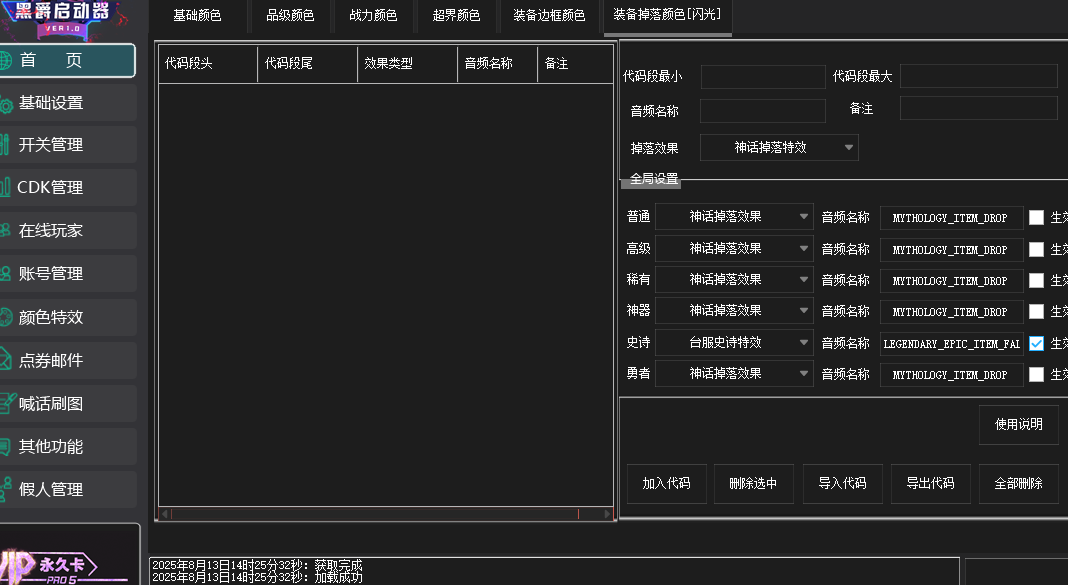Click the 导出代码 button
Image resolution: width=1068 pixels, height=585 pixels.
pyautogui.click(x=930, y=483)
